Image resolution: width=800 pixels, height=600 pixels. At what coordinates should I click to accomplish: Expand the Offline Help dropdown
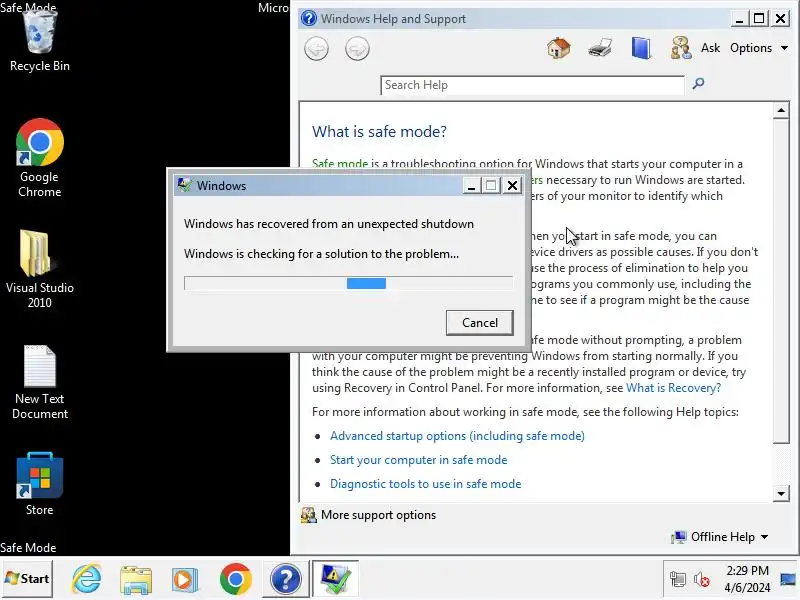[719, 537]
